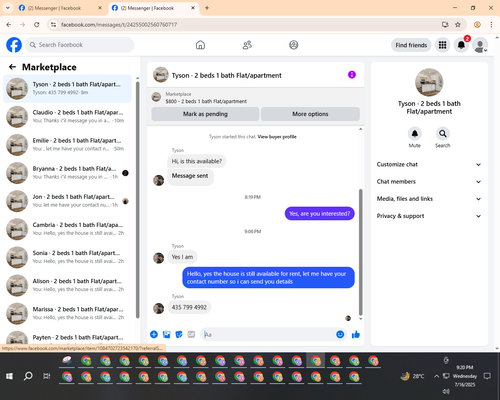Open more actions plus icon
This screenshot has height=400, width=500.
(154, 334)
